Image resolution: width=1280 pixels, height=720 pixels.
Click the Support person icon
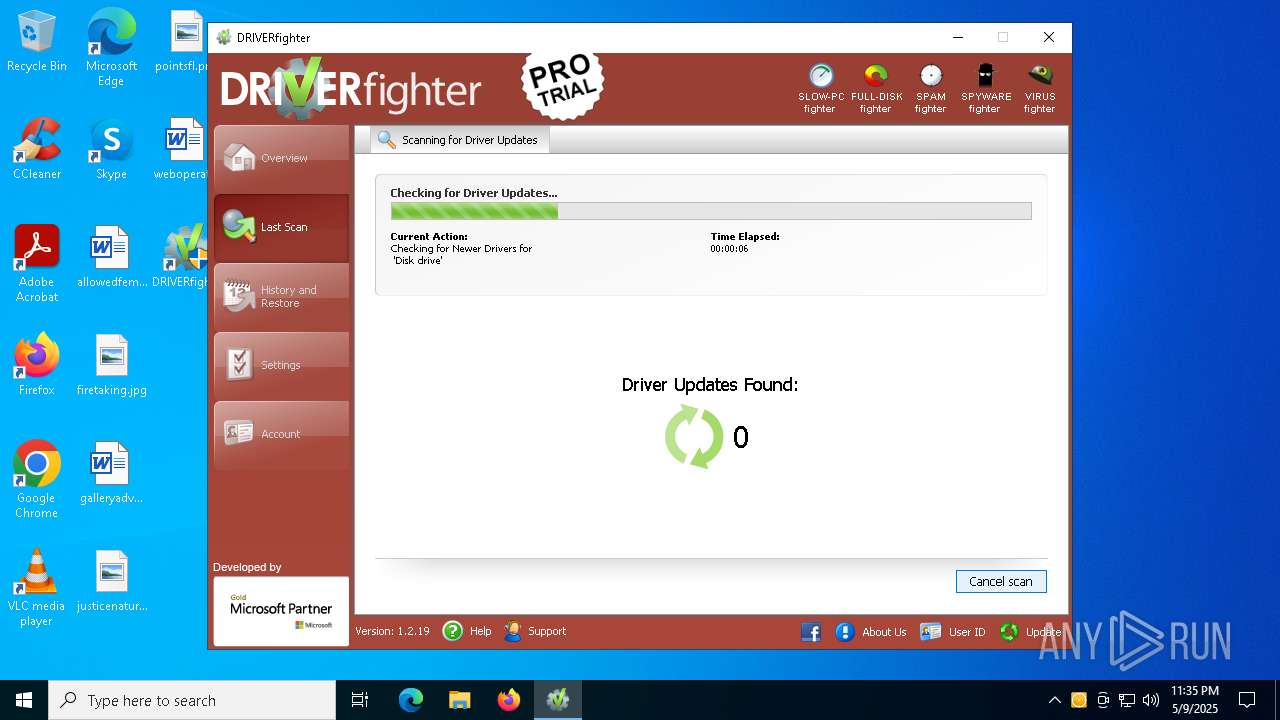click(513, 631)
